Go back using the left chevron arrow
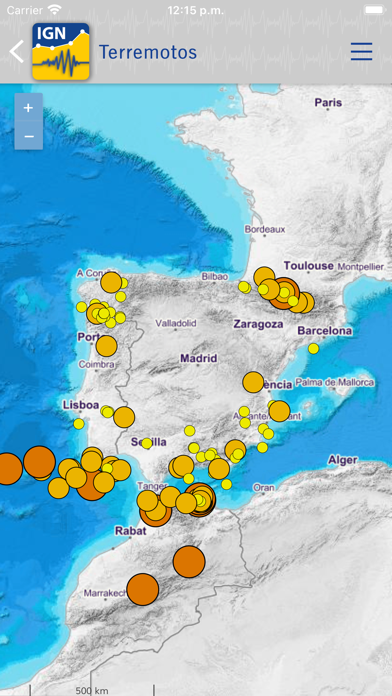The width and height of the screenshot is (392, 696). [x=17, y=51]
